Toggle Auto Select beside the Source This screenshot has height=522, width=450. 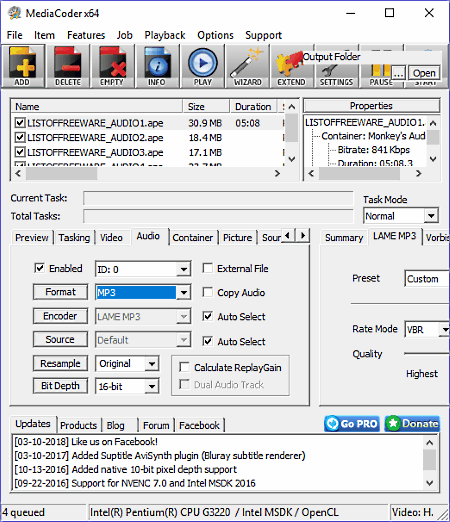(207, 341)
